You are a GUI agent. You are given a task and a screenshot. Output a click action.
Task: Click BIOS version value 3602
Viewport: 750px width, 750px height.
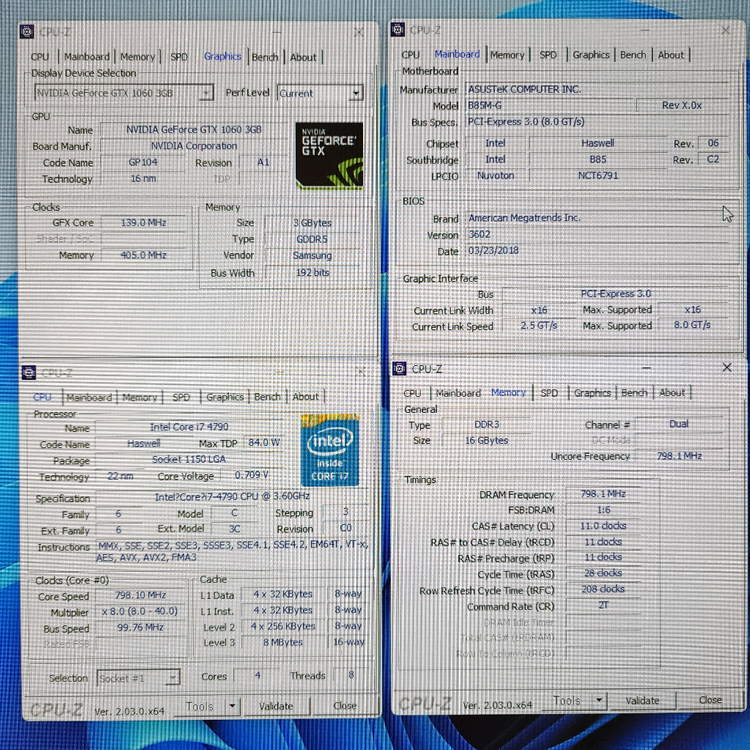click(x=596, y=234)
